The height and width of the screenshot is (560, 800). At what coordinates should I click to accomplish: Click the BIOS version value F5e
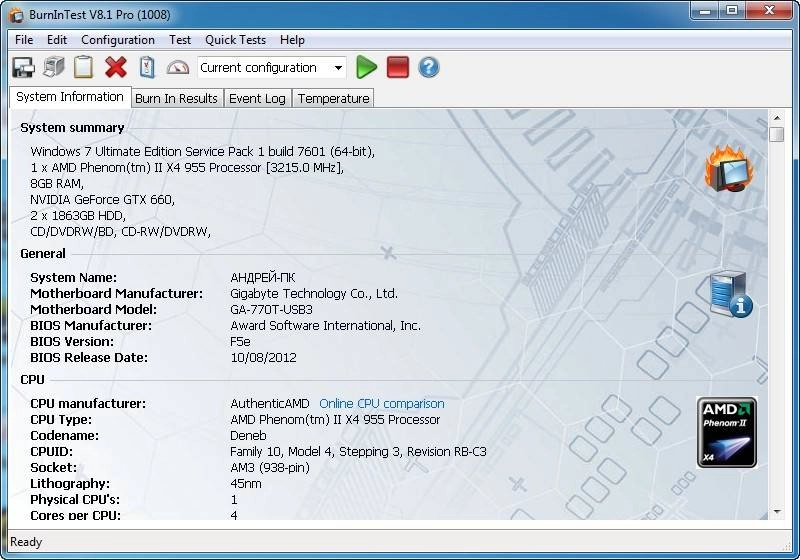(x=240, y=342)
